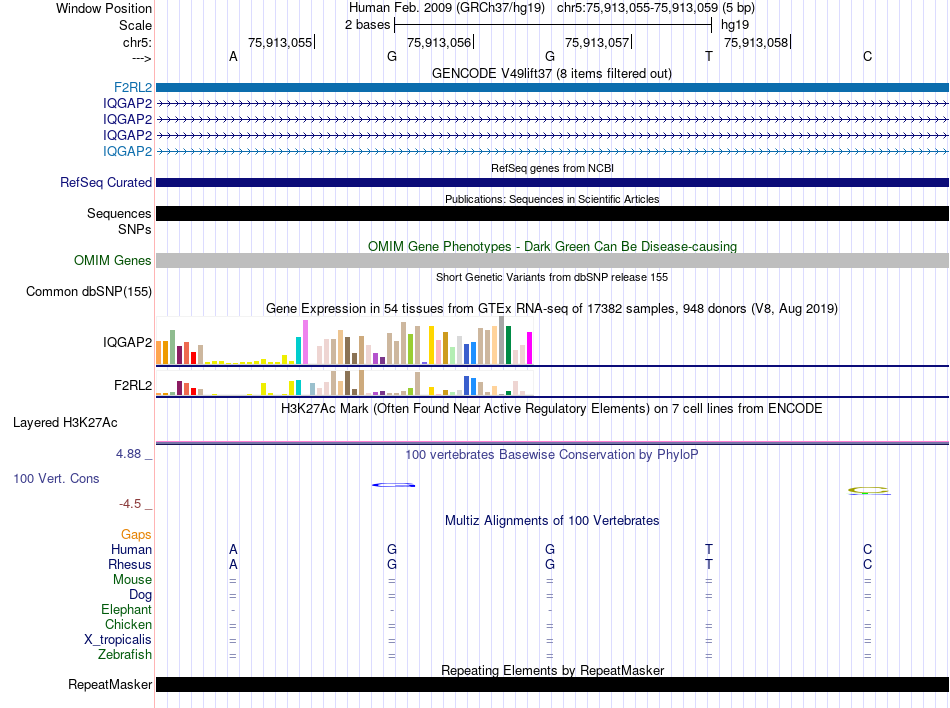Open the OMIM Genes track label
This screenshot has height=708, width=950.
113,260
